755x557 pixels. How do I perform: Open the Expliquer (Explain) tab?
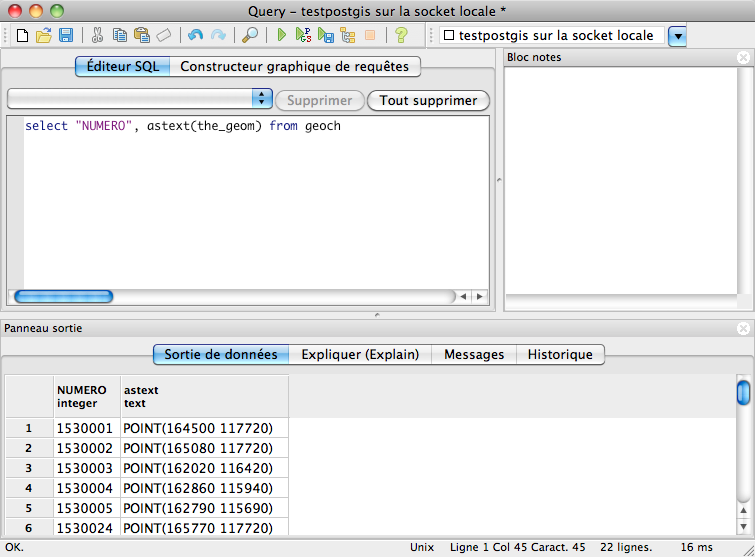[360, 354]
